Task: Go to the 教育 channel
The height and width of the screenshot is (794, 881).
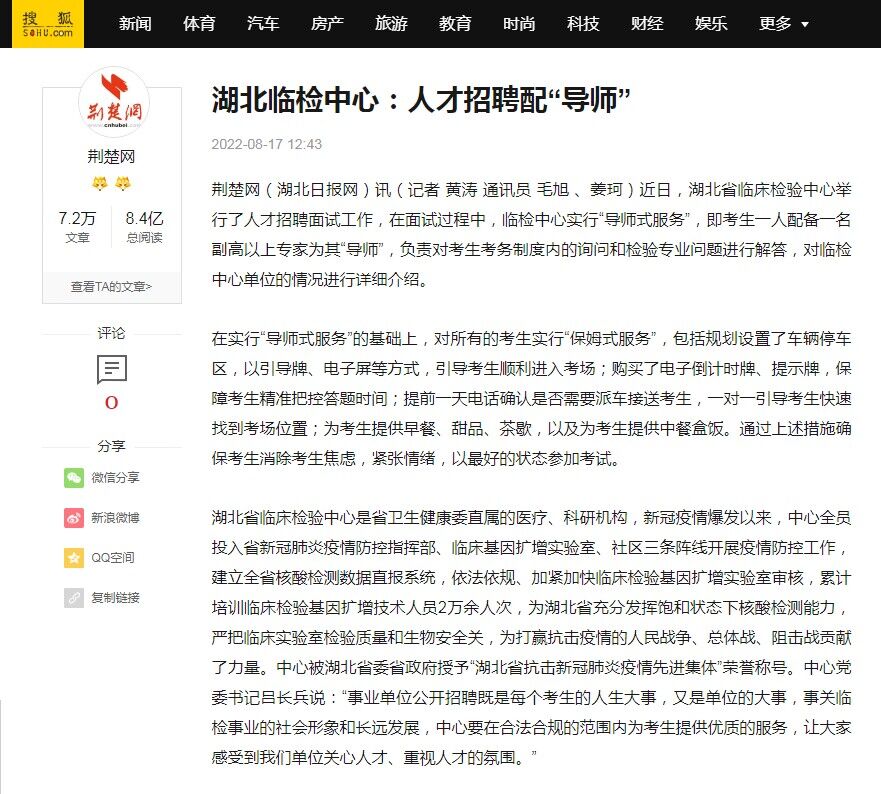Action: 455,24
